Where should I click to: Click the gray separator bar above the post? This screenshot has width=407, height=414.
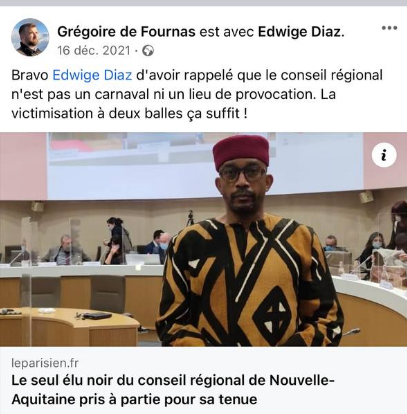pos(203,3)
